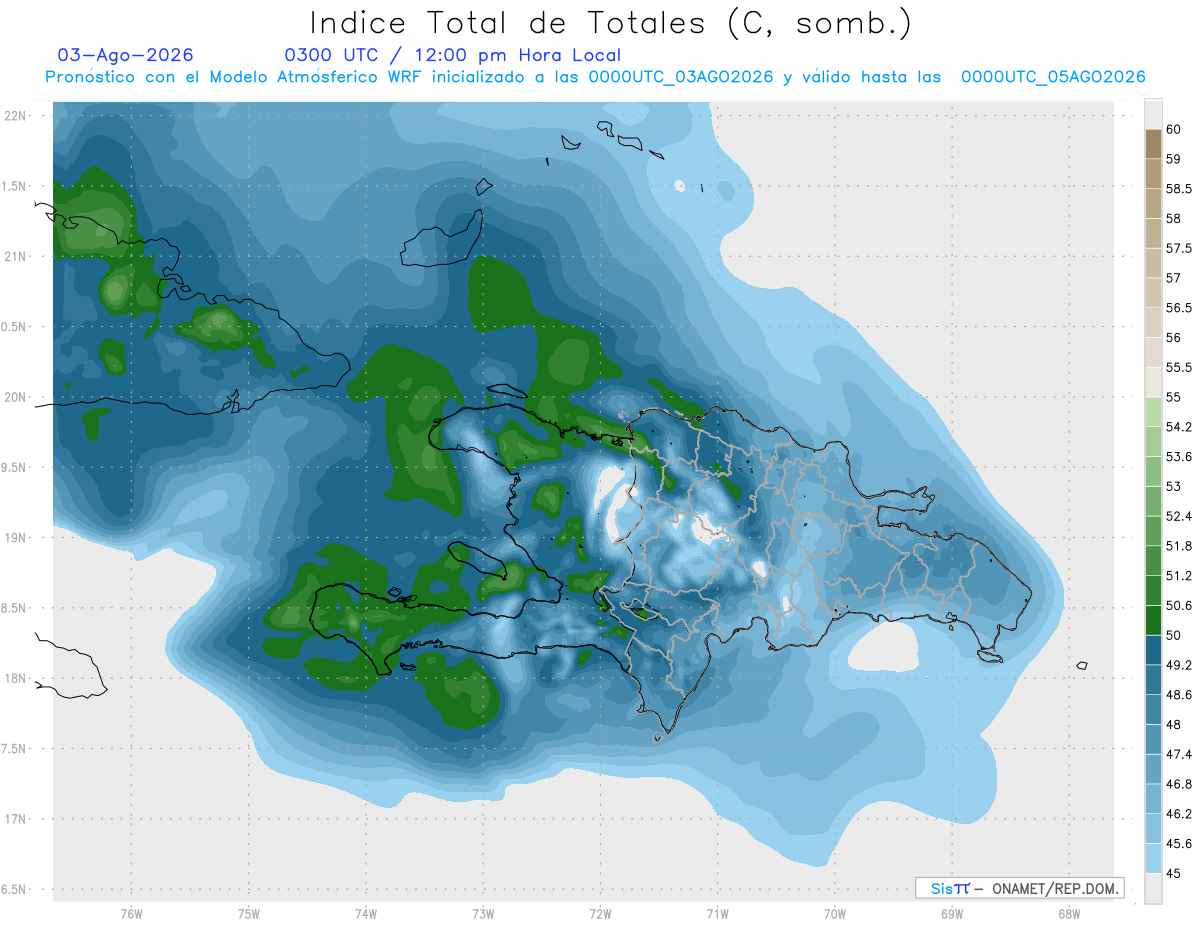Click the 'SisTT – ONAMET/REP.DOM.' credit box
Image resolution: width=1200 pixels, height=927 pixels.
click(x=1019, y=888)
